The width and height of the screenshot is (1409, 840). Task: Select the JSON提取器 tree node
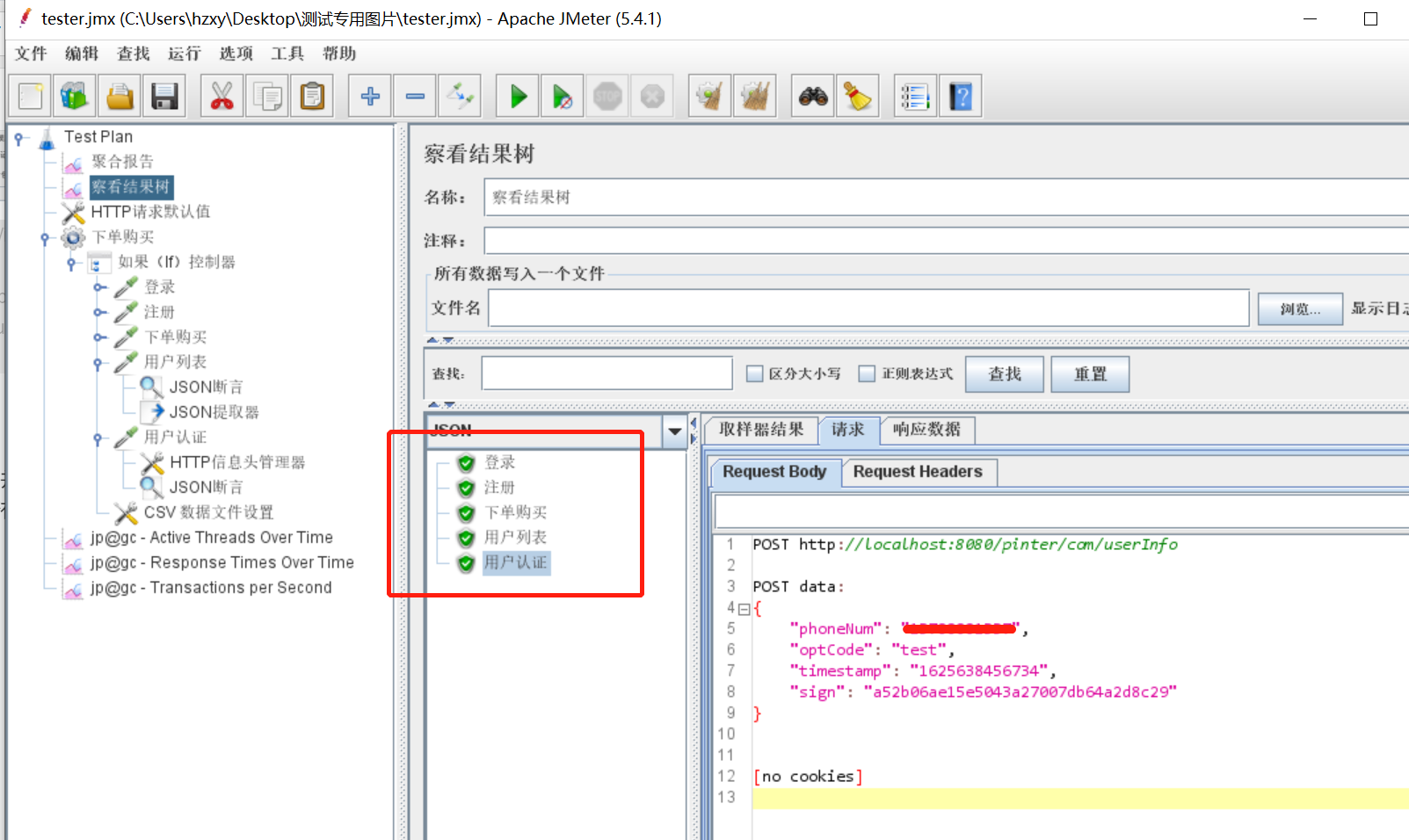(214, 412)
